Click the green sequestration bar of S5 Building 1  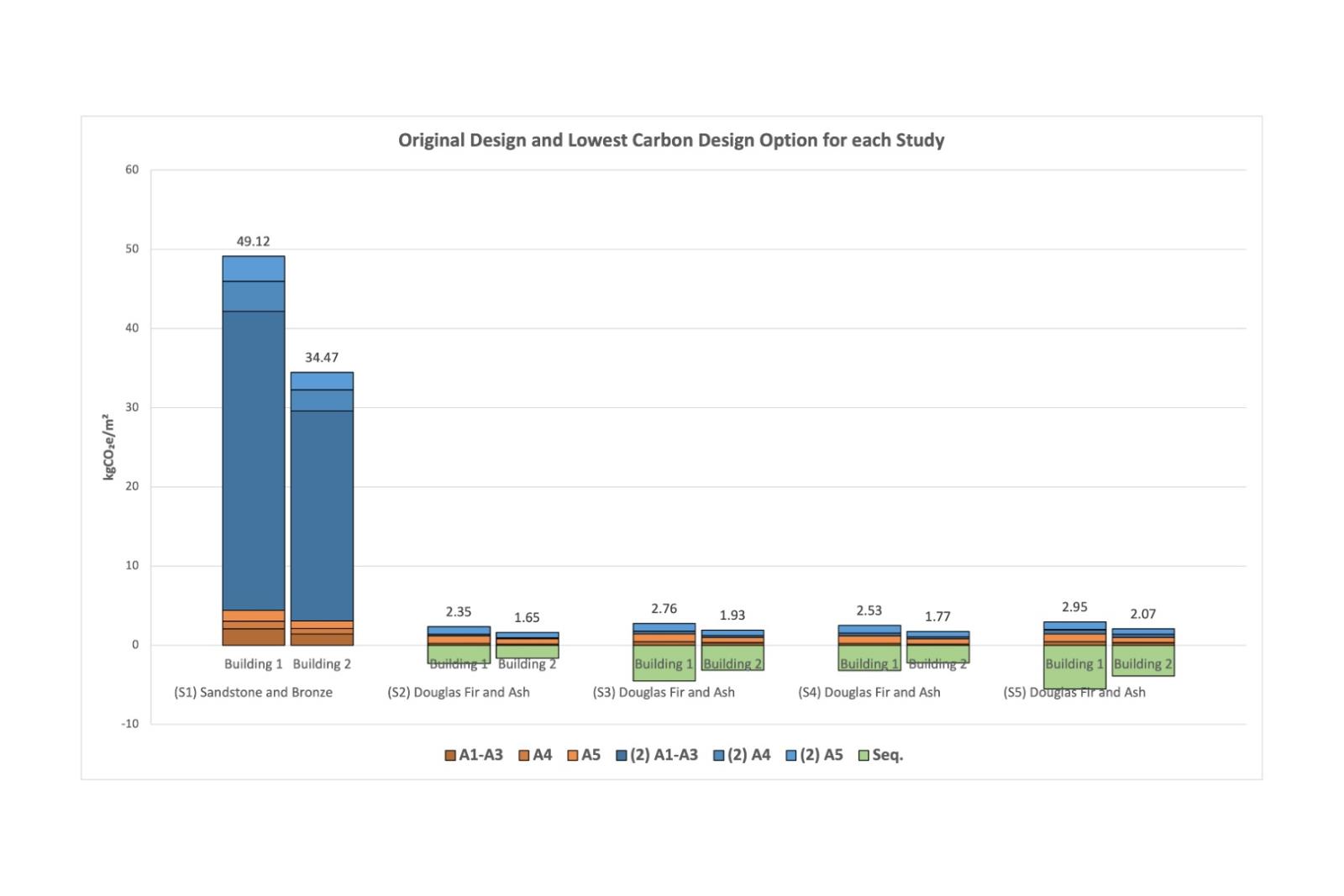click(1074, 679)
